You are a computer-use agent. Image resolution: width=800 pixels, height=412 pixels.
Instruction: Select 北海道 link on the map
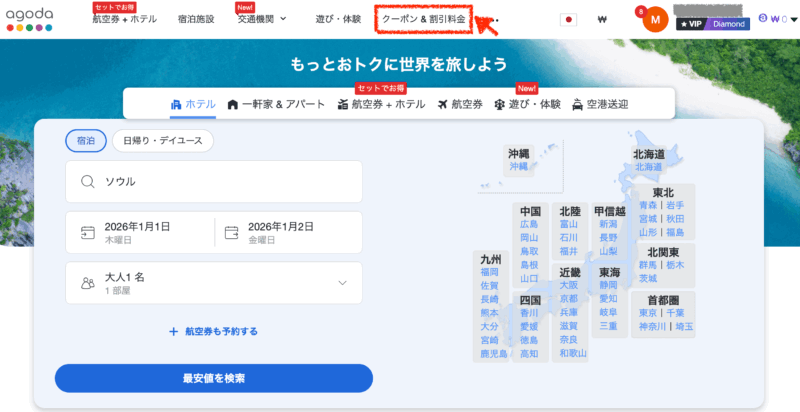[648, 167]
